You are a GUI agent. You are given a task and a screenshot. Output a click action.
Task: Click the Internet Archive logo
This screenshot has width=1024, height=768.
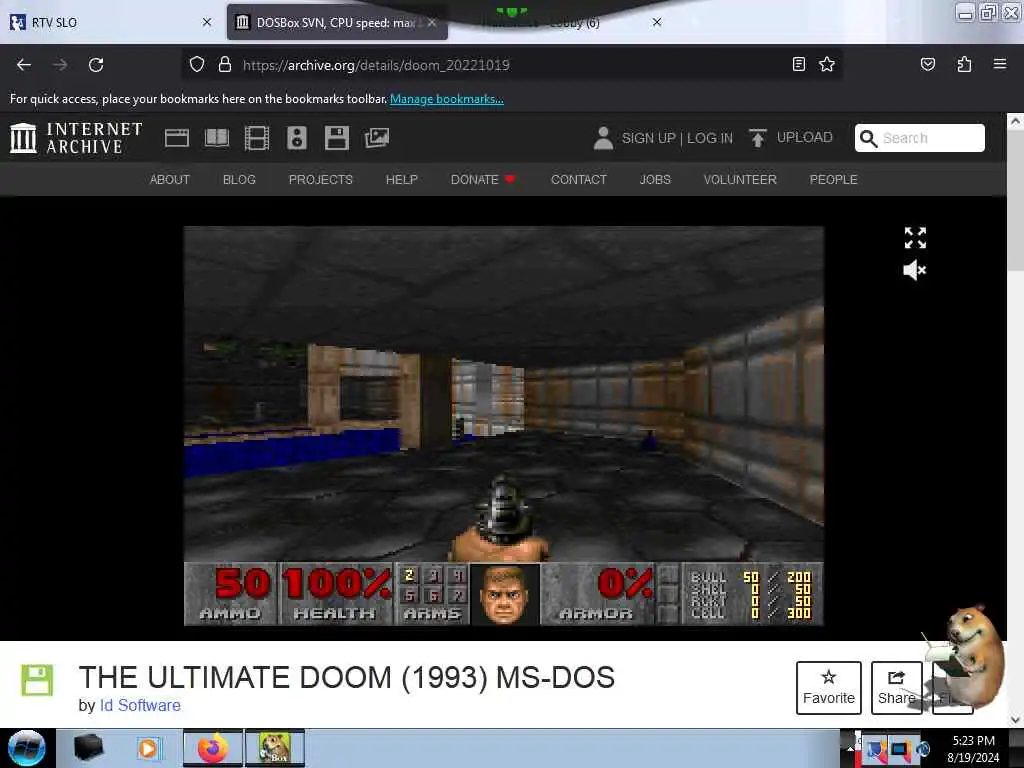[76, 138]
